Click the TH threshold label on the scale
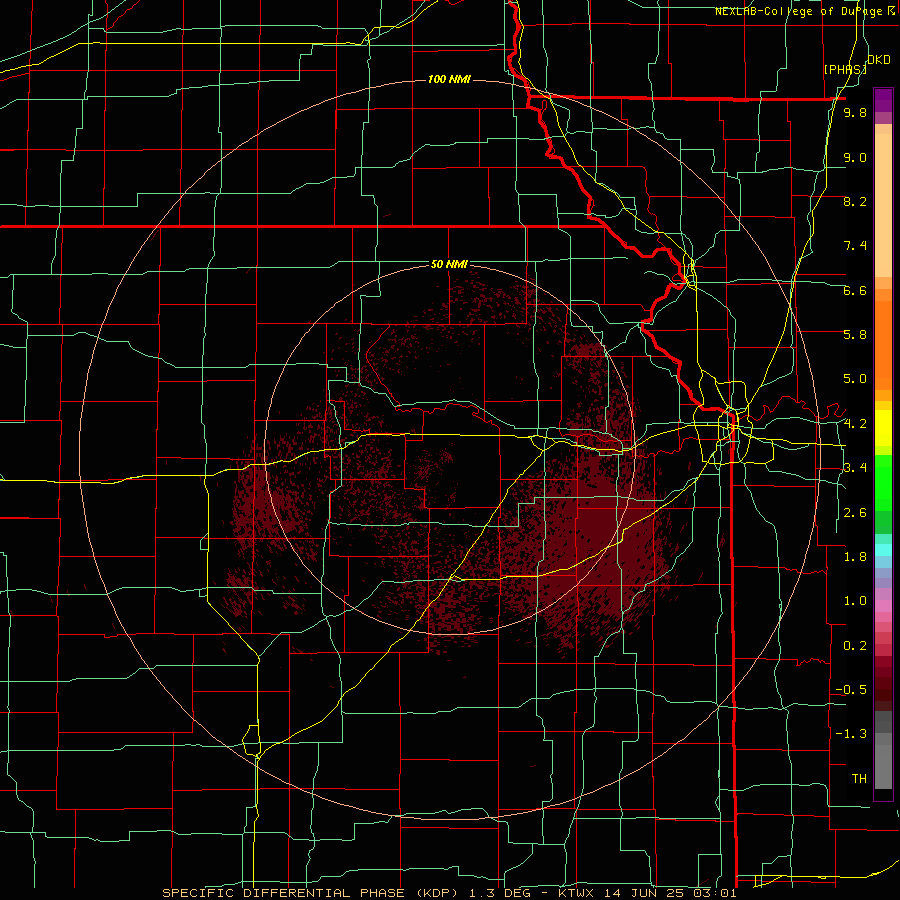The width and height of the screenshot is (900, 900). coord(859,779)
